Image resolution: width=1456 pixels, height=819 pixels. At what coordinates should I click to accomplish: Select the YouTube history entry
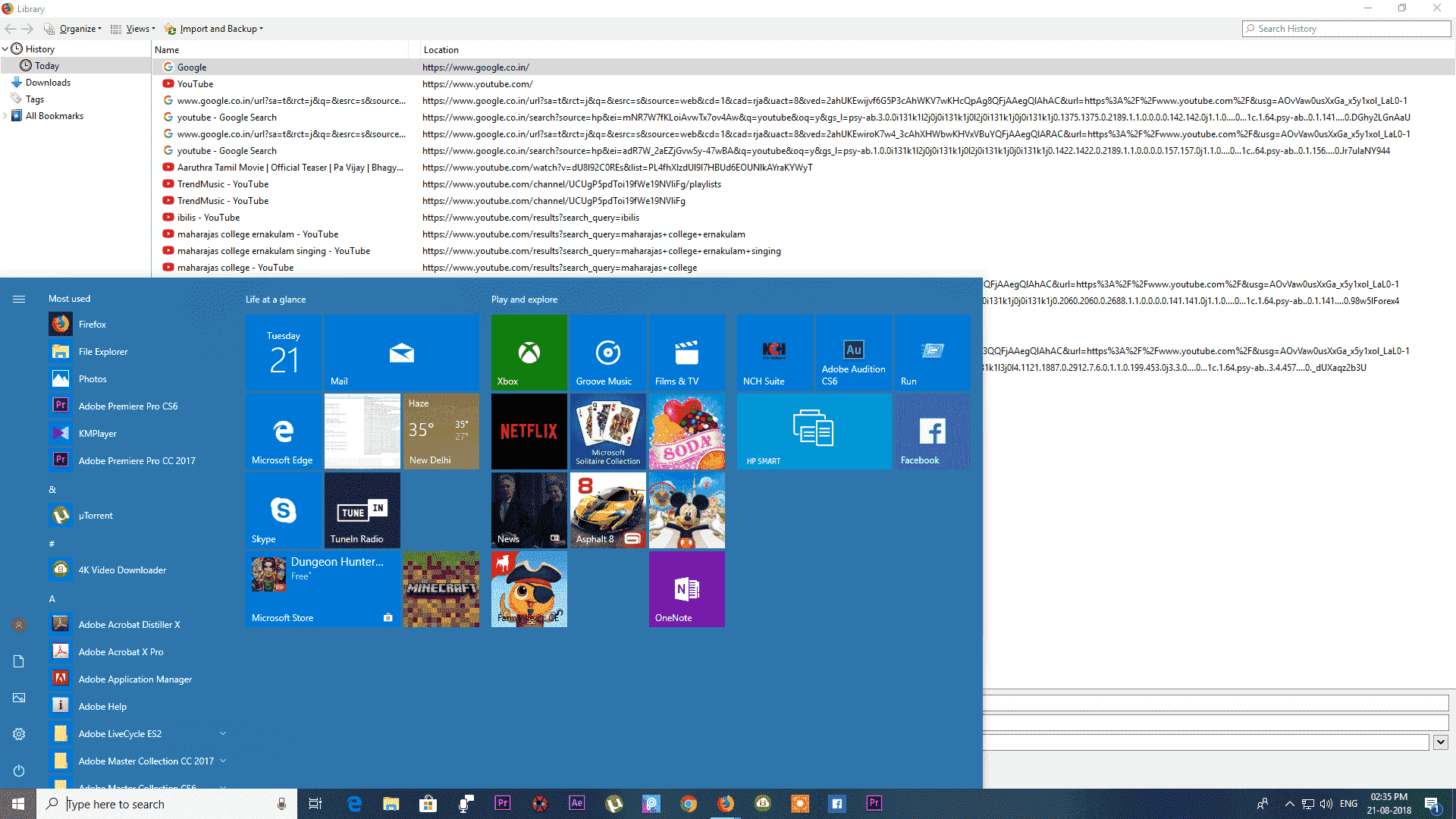[804, 84]
